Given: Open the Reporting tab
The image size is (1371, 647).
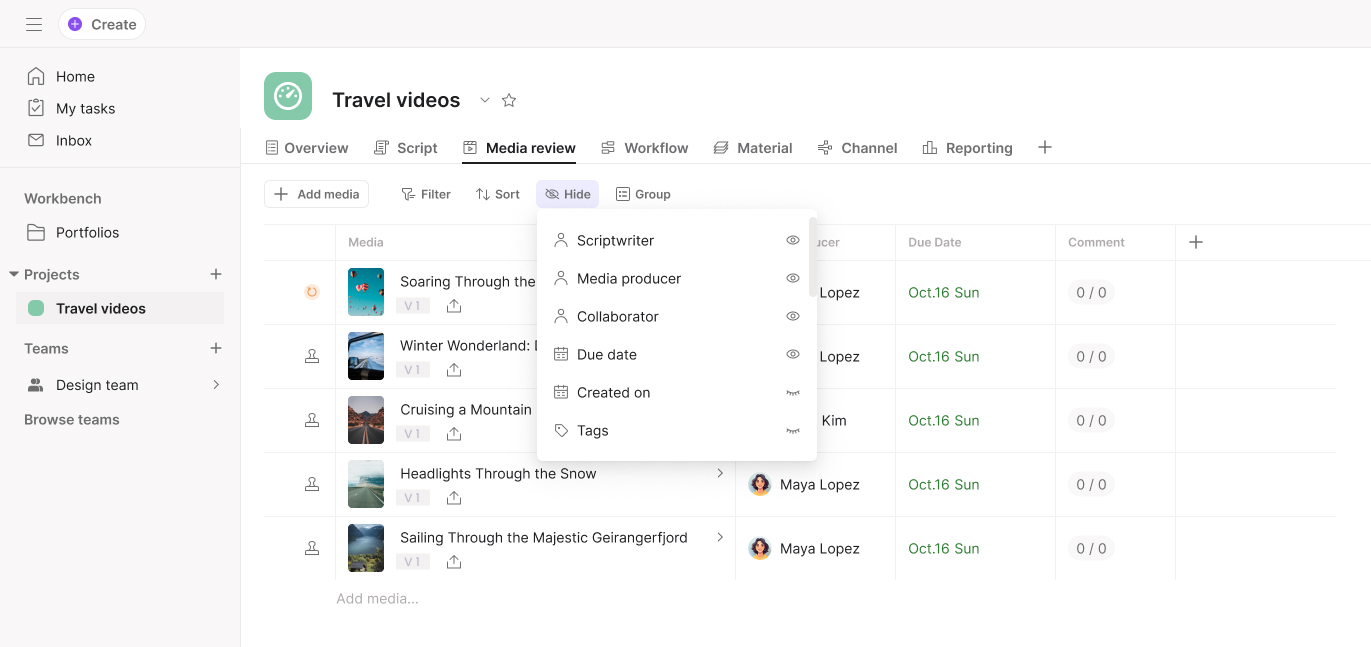Looking at the screenshot, I should [967, 148].
